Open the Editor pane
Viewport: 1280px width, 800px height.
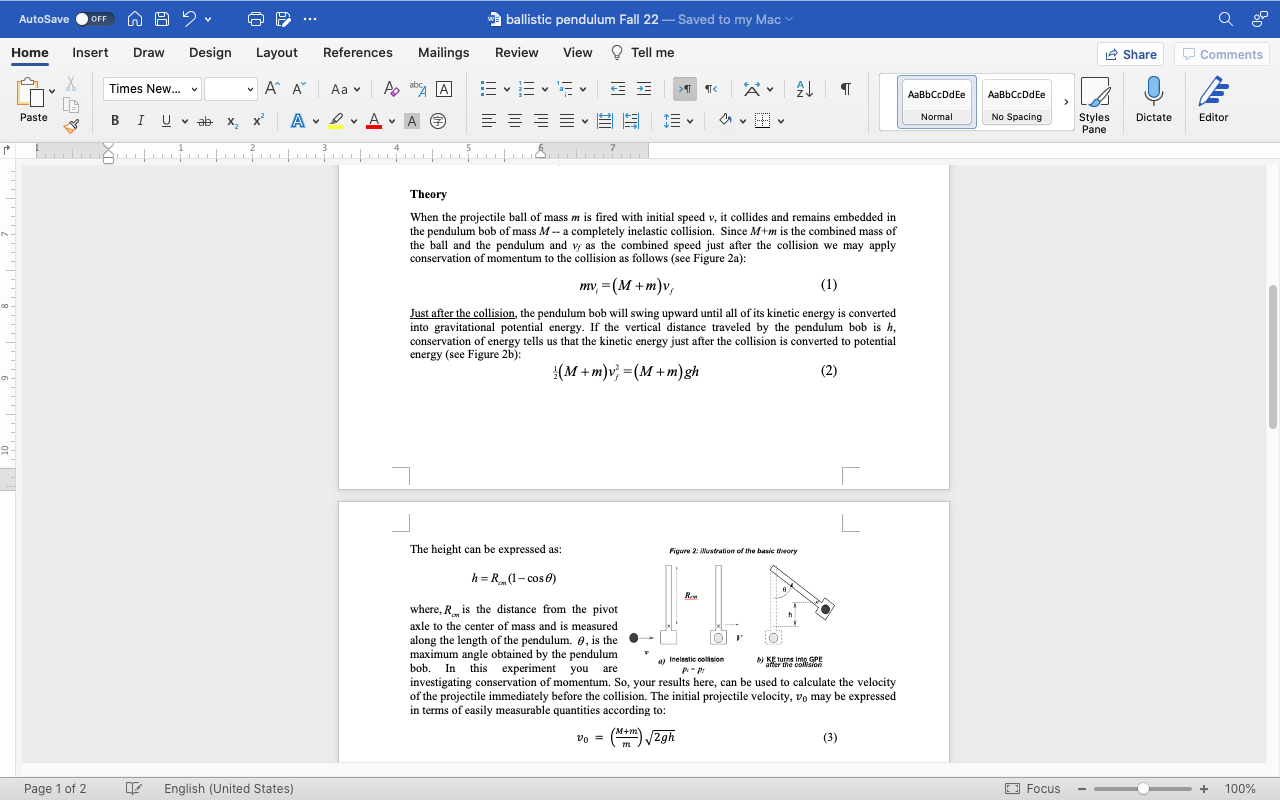(1212, 100)
